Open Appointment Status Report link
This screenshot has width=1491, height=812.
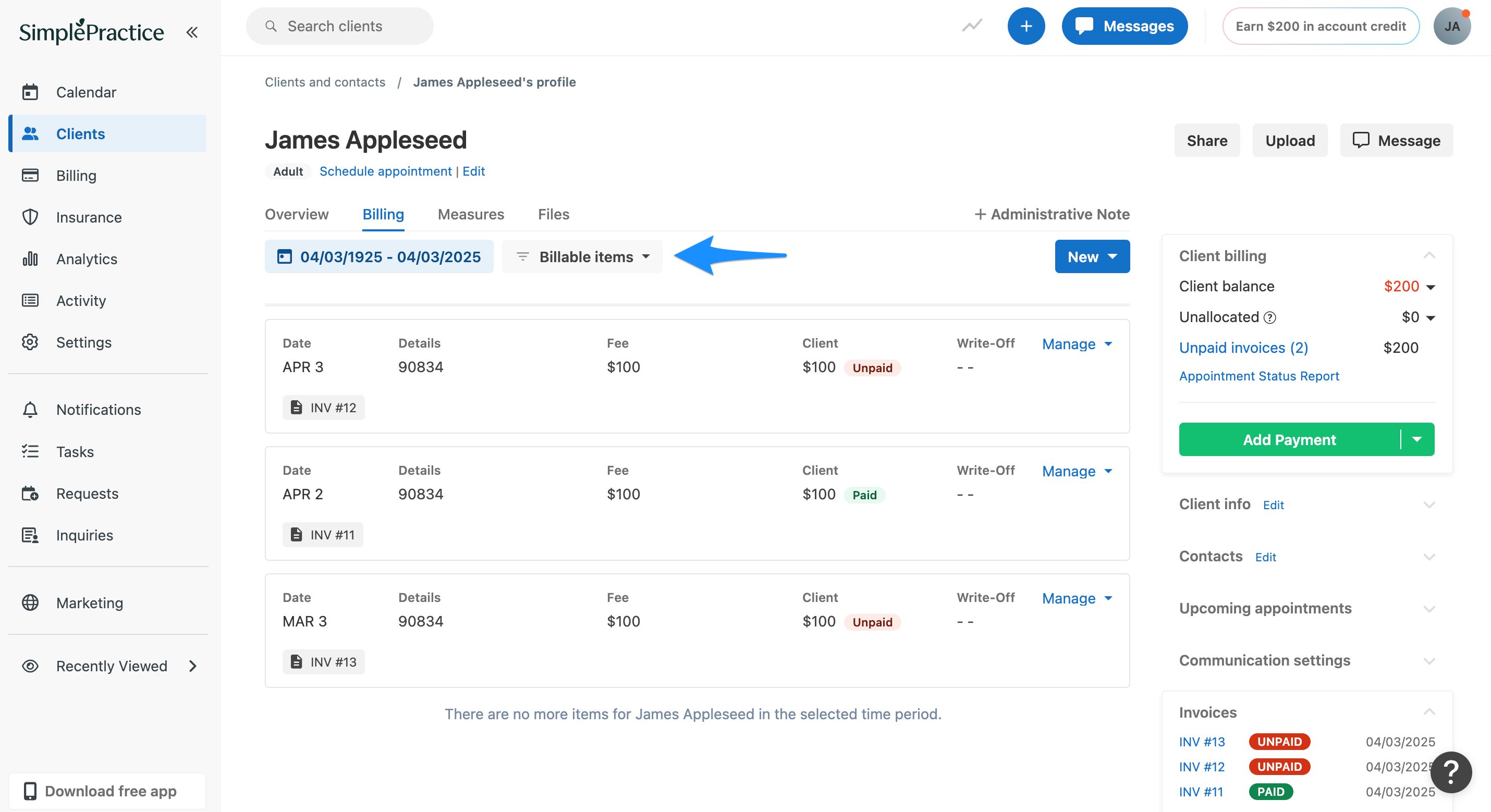tap(1259, 376)
